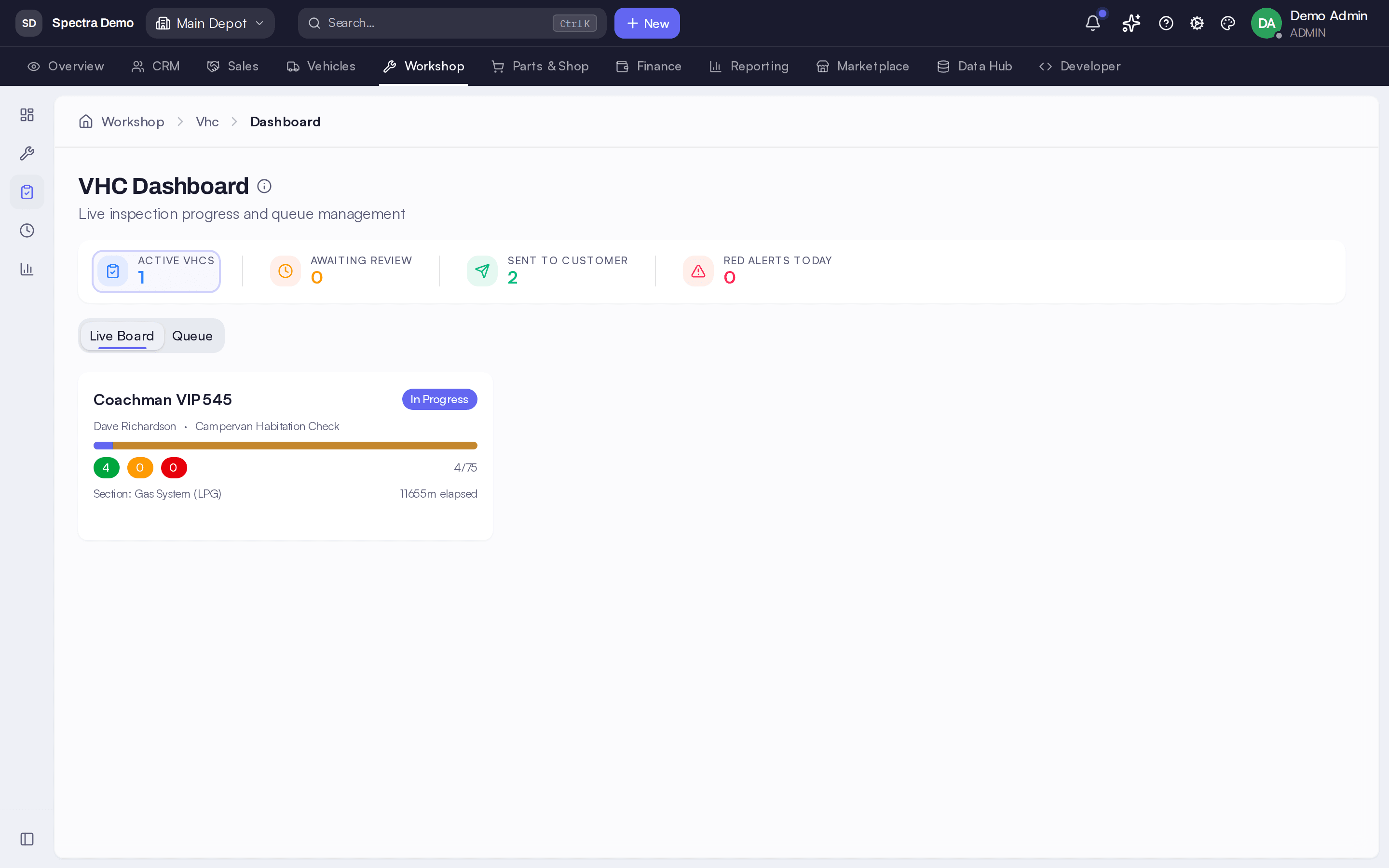Viewport: 1389px width, 868px height.
Task: Click the Active VHCs clipboard icon
Action: tap(112, 271)
